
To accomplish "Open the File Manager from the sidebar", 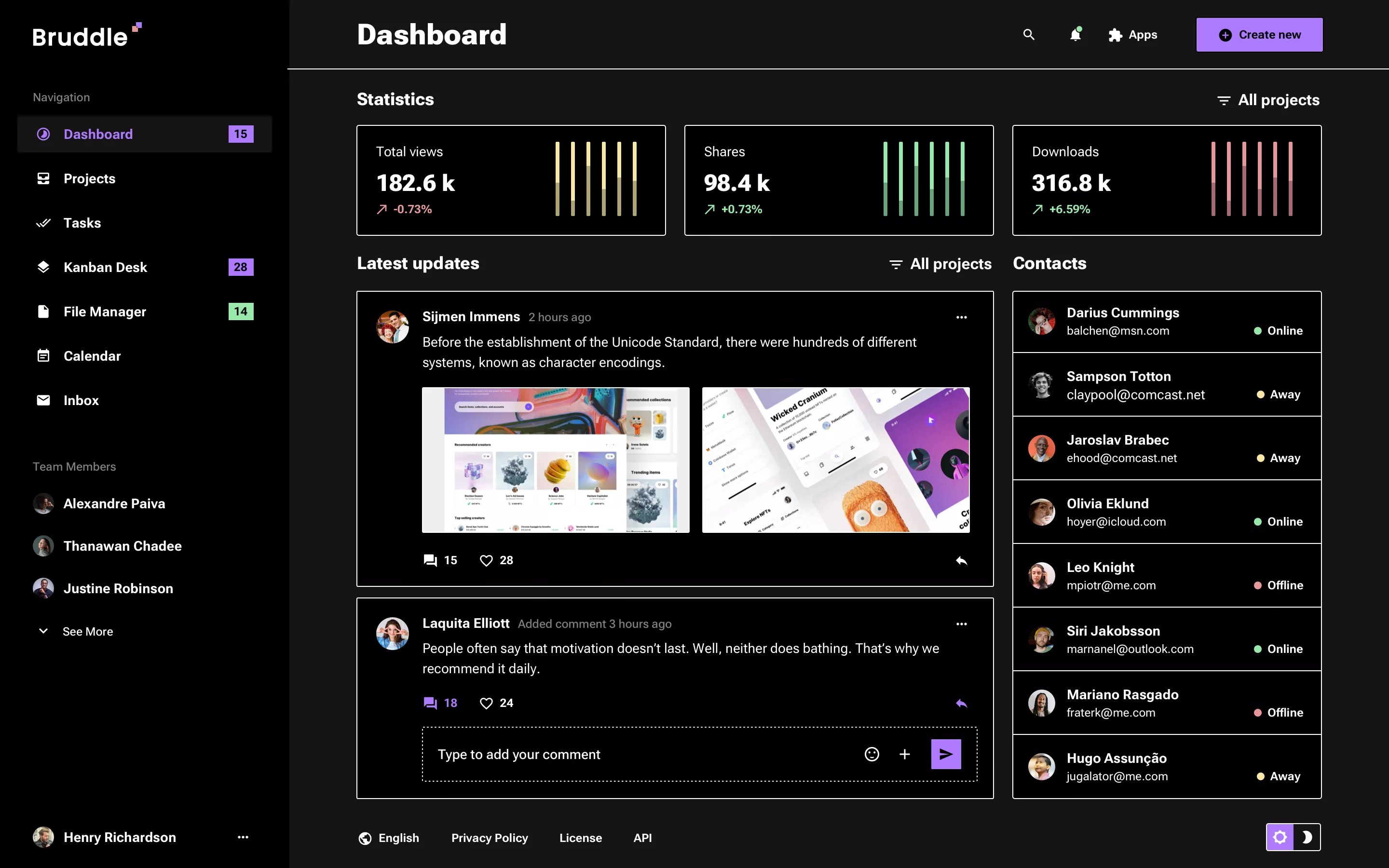I will point(43,311).
